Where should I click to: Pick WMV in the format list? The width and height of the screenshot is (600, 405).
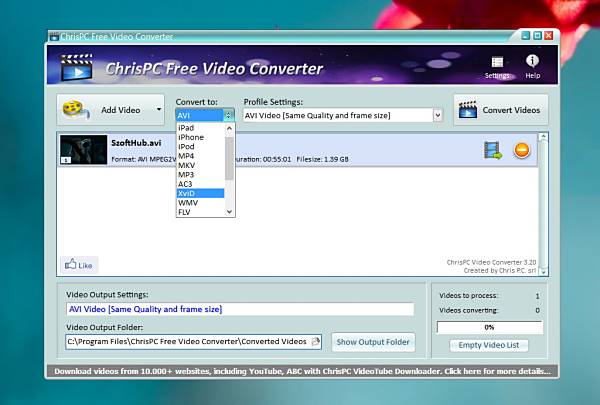point(200,203)
